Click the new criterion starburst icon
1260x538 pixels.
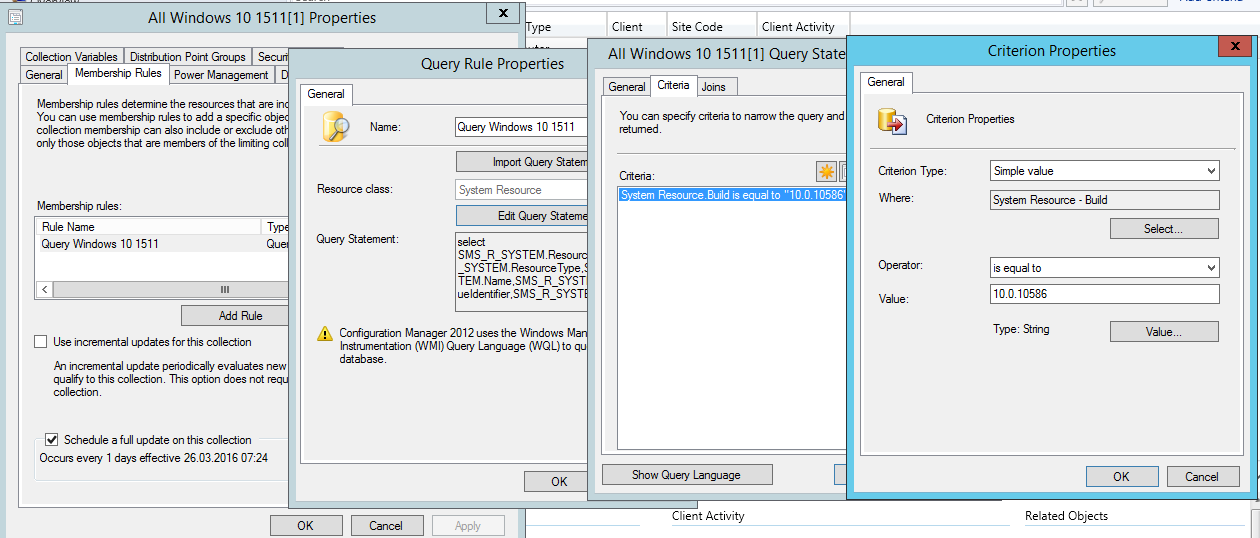point(826,171)
